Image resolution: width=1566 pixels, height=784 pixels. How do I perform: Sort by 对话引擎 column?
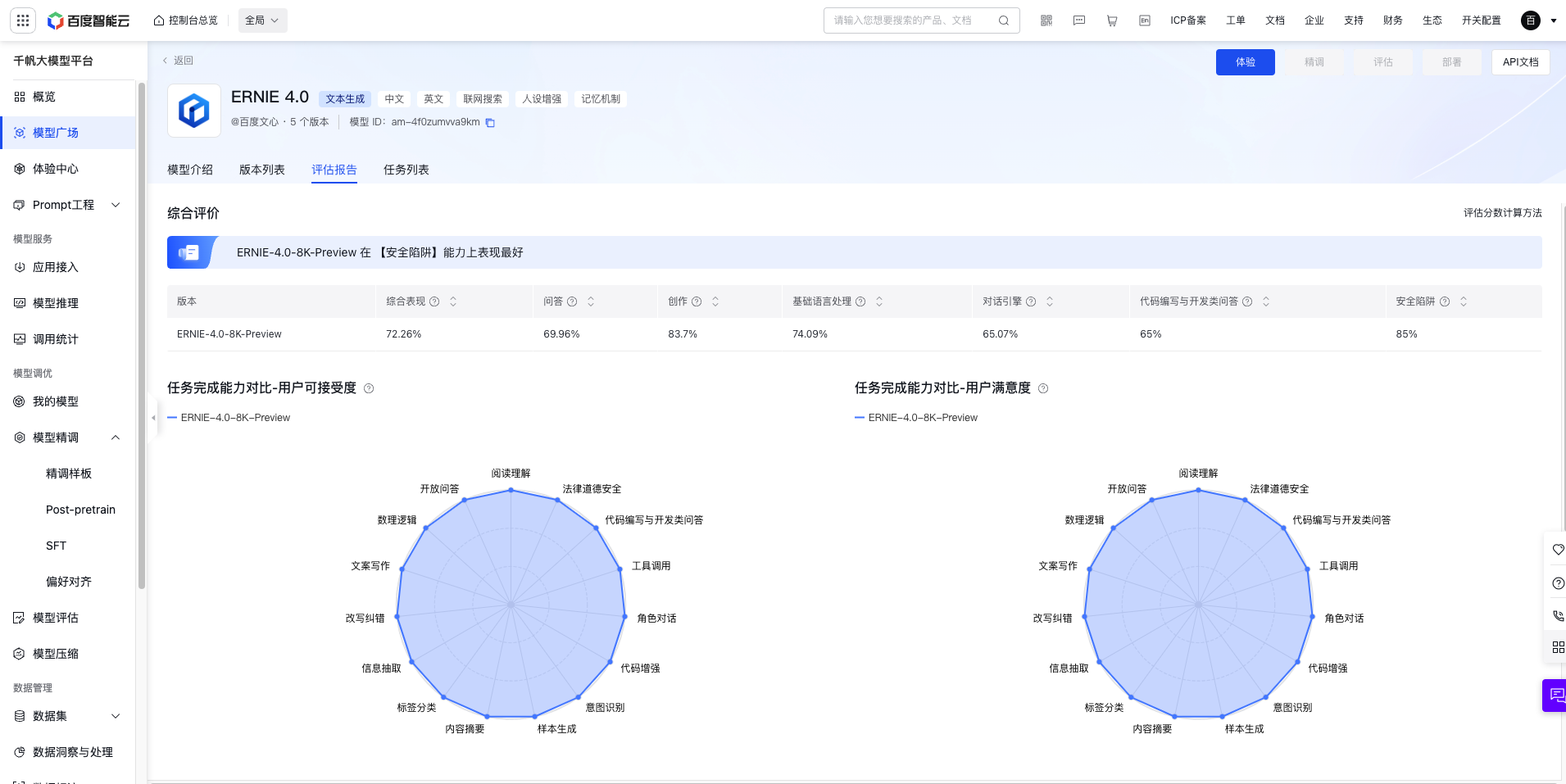click(1050, 301)
